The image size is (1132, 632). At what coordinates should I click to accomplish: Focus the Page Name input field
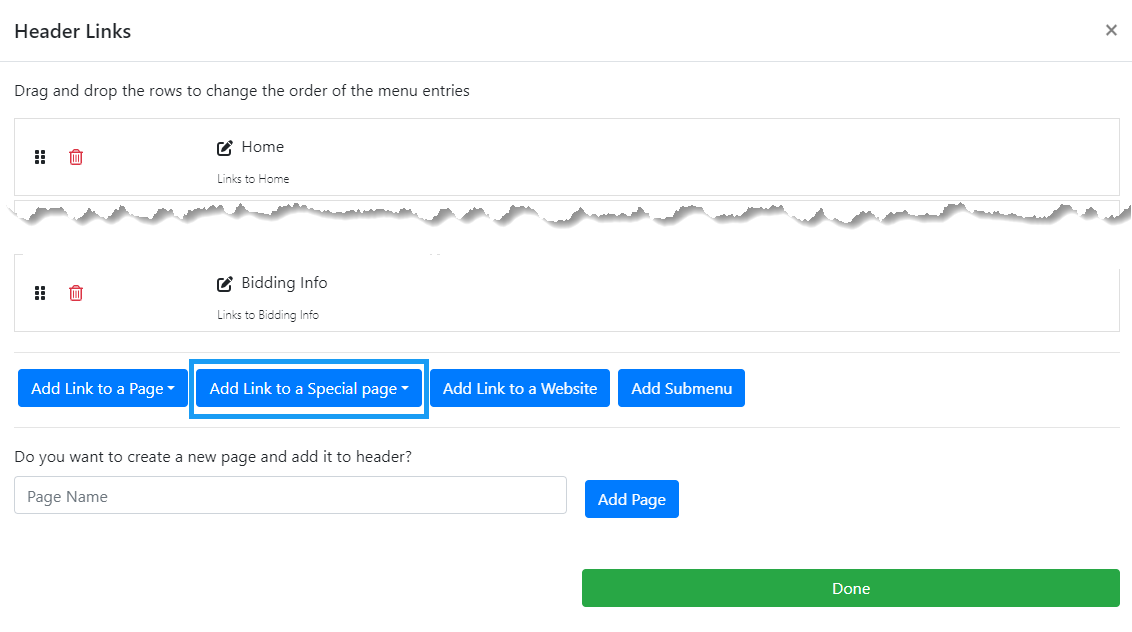[290, 496]
